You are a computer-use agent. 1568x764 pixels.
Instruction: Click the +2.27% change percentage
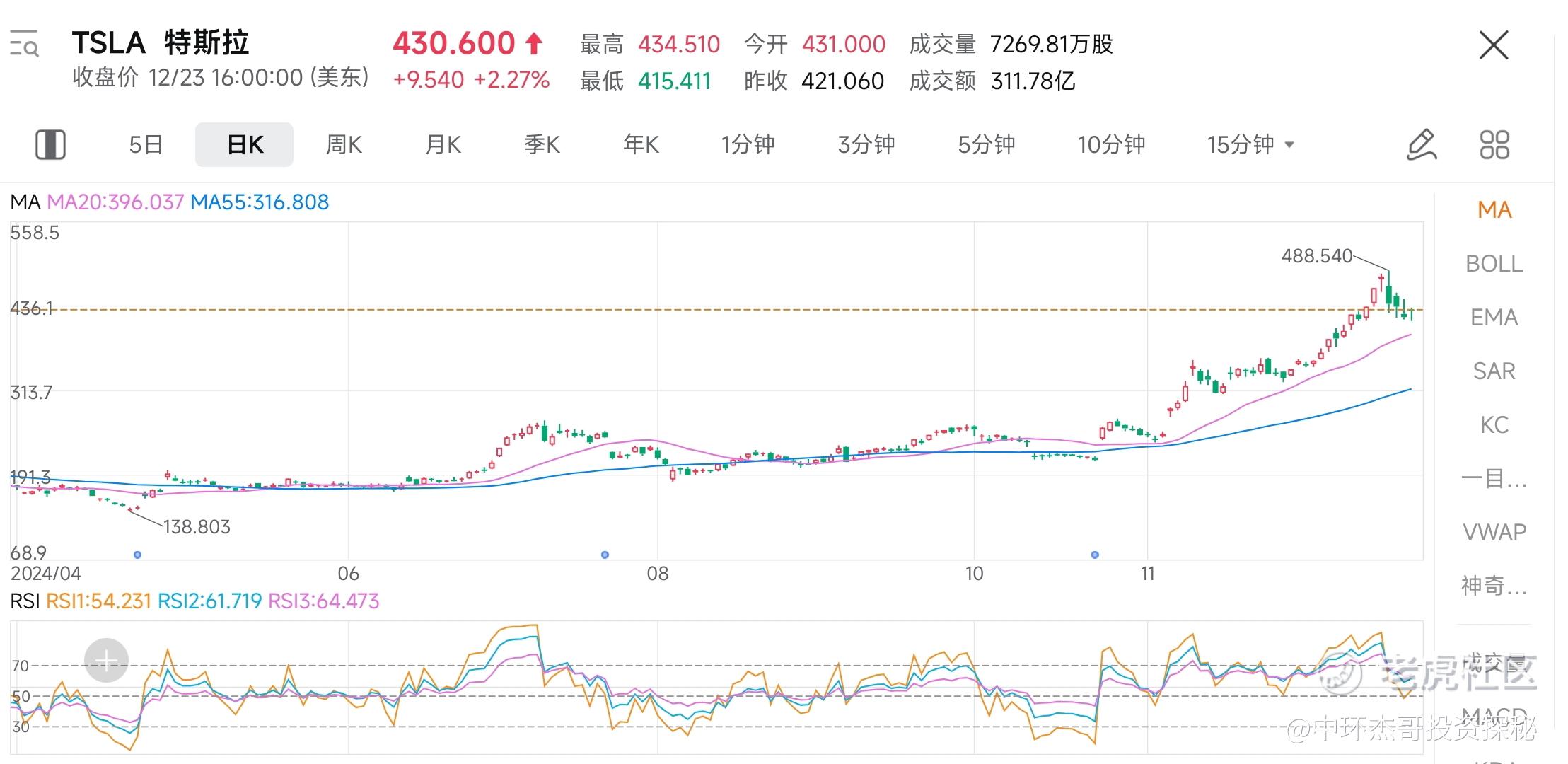pyautogui.click(x=511, y=79)
